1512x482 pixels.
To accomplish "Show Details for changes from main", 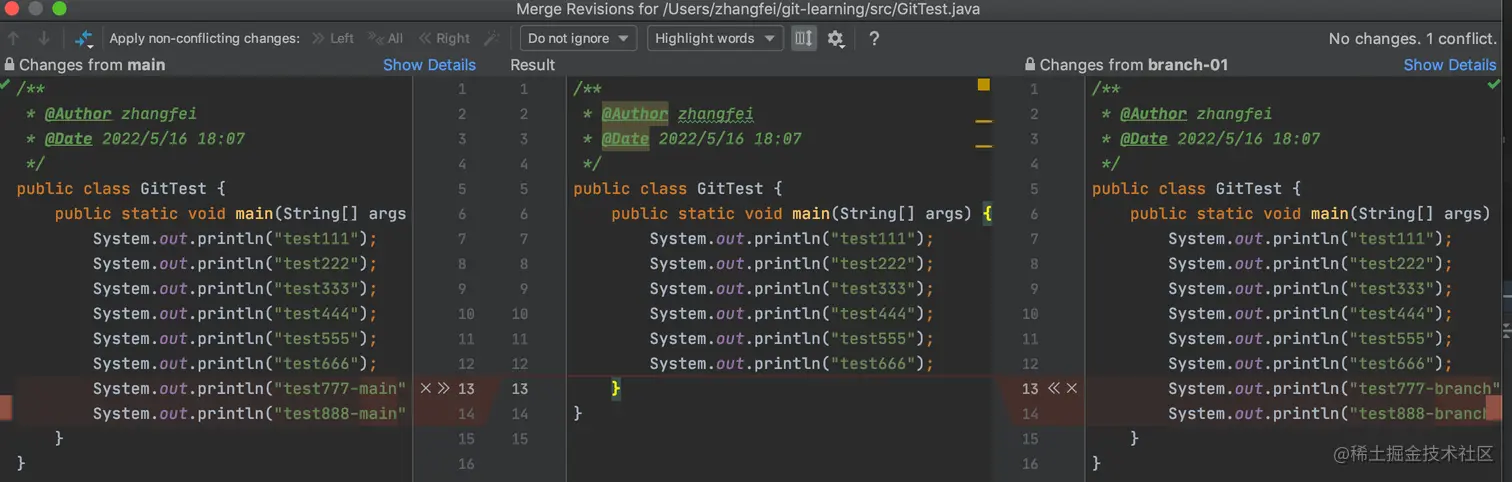I will (429, 65).
